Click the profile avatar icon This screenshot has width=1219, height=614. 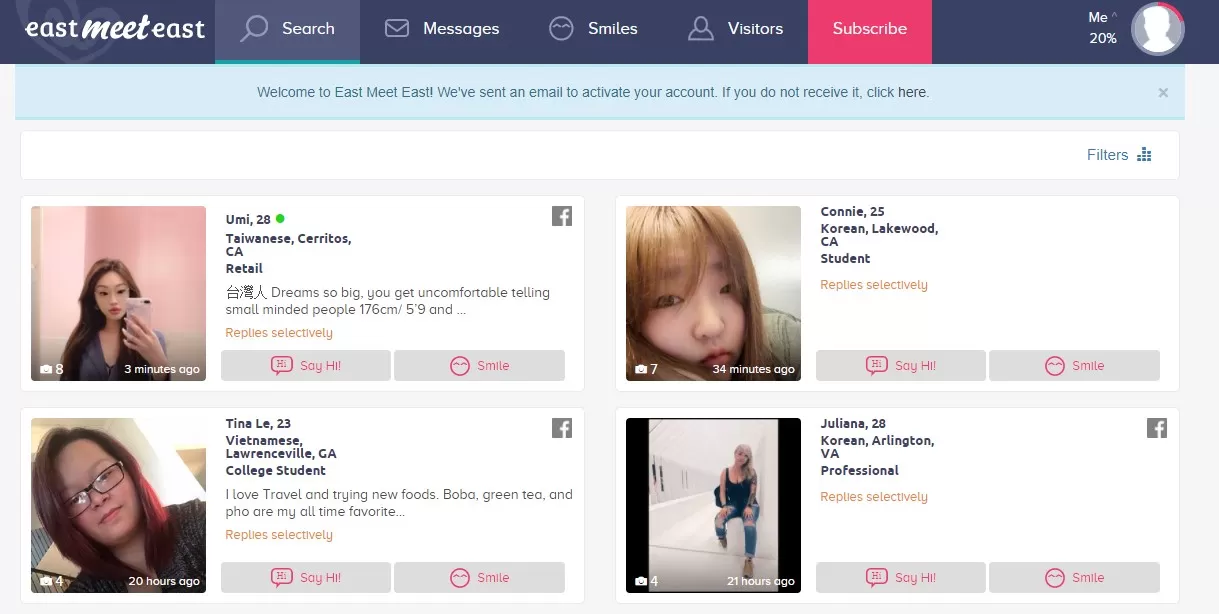click(x=1157, y=29)
